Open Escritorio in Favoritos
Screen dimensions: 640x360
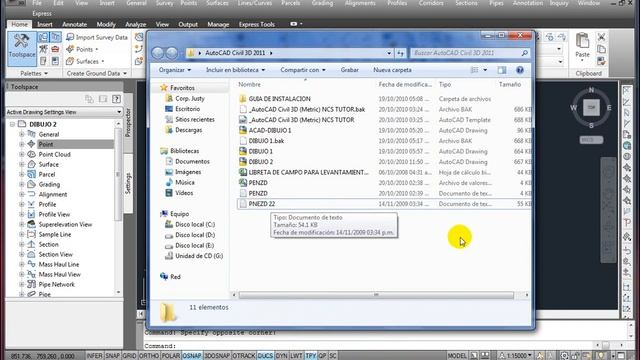(187, 109)
